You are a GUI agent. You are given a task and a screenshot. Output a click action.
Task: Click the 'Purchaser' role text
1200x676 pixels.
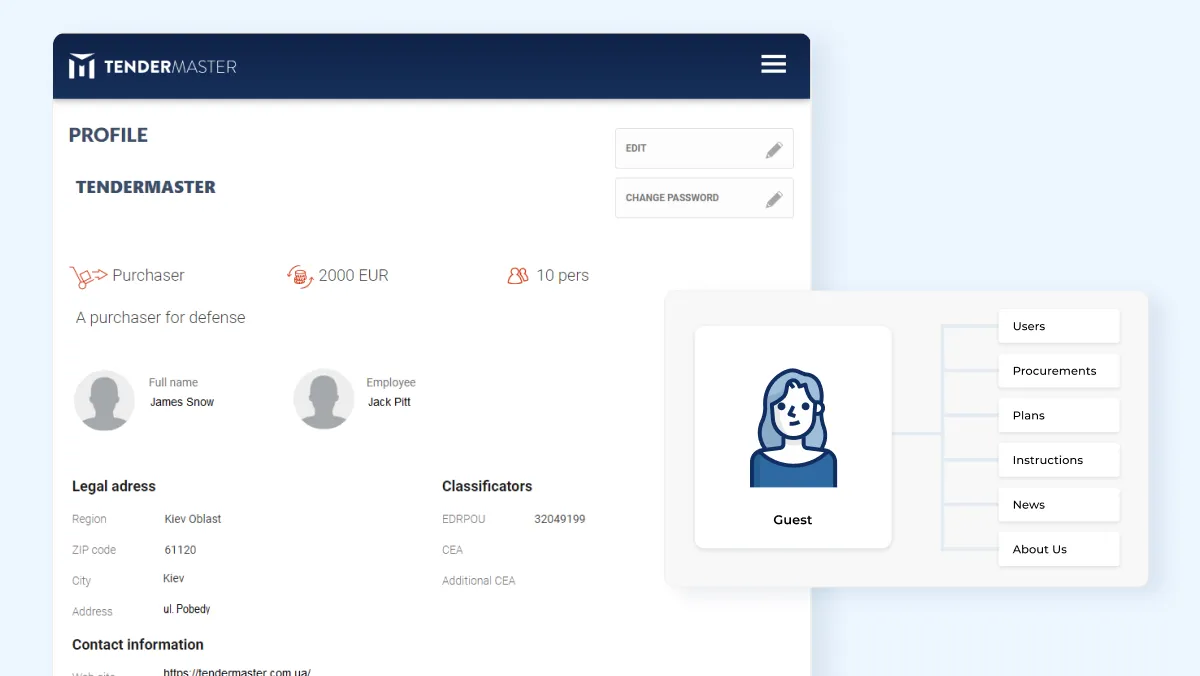[148, 275]
